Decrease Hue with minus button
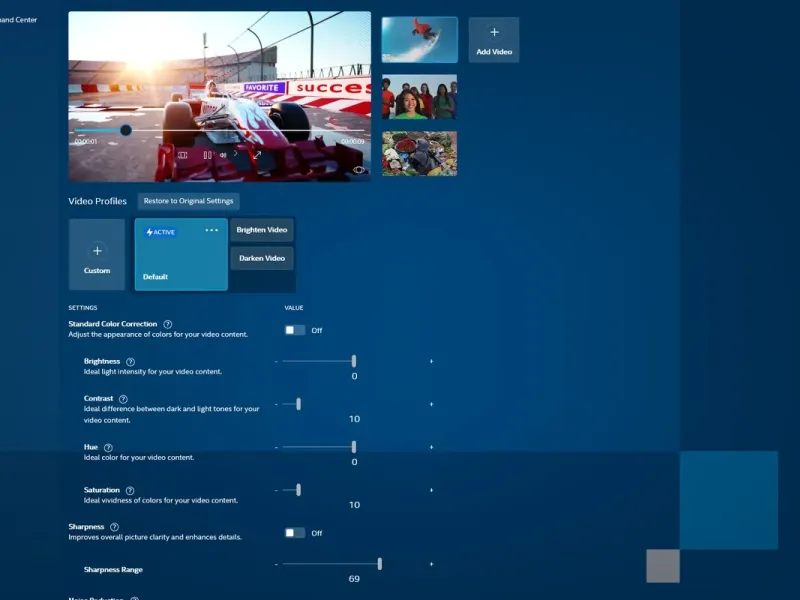This screenshot has width=800, height=600. (x=276, y=447)
